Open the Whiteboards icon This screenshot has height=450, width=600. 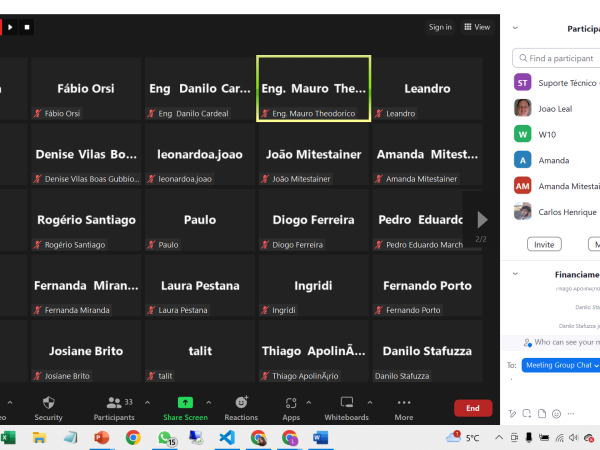coord(347,402)
